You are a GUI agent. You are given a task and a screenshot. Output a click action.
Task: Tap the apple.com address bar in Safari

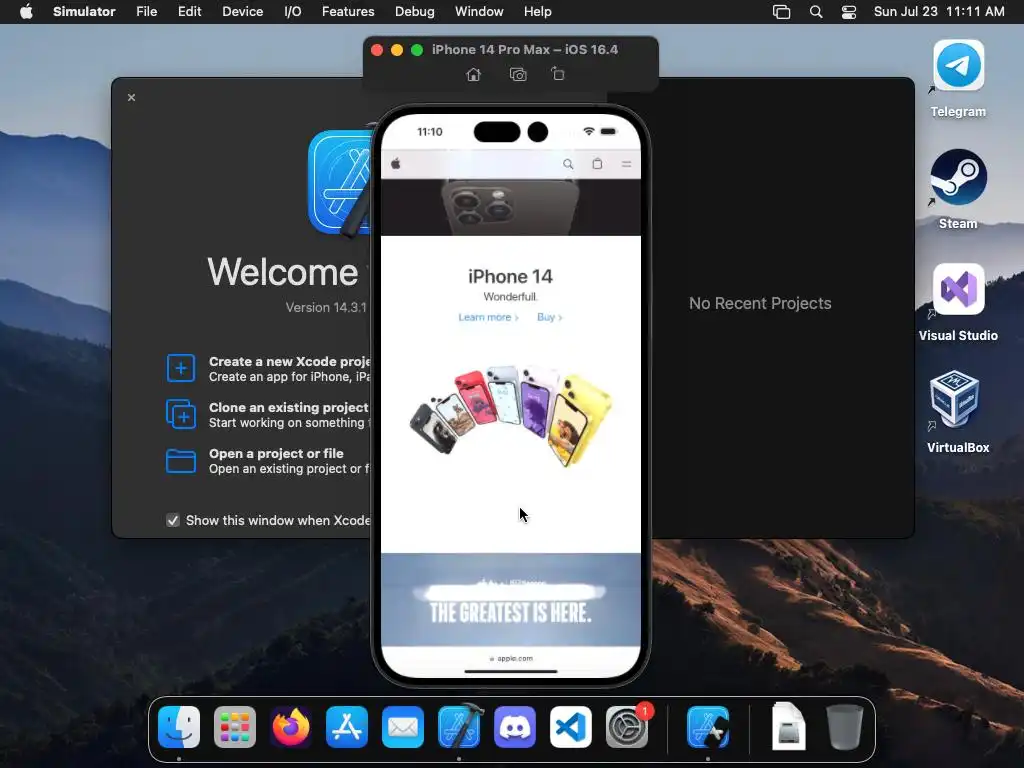(x=511, y=658)
